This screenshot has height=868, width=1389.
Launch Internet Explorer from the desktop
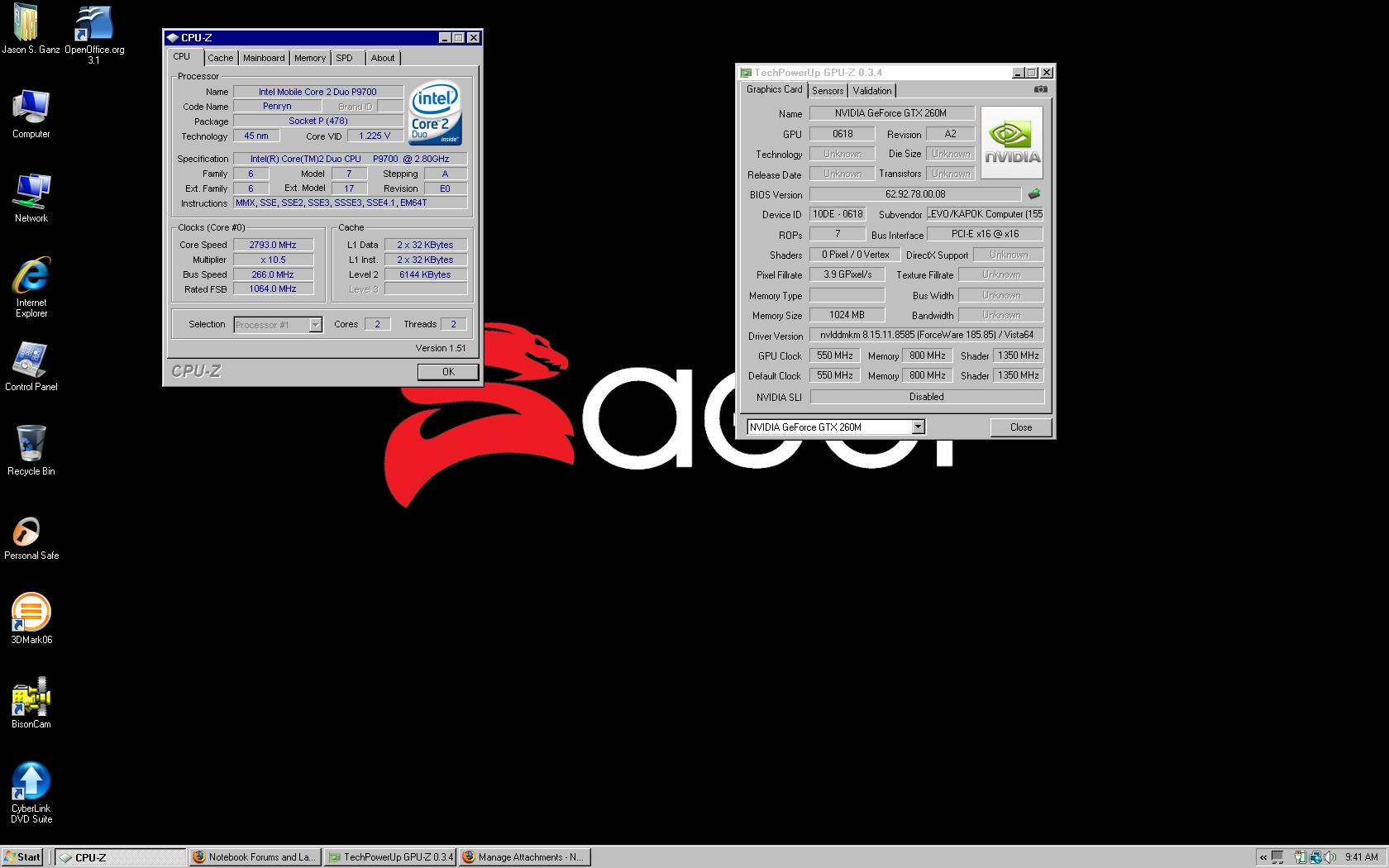(31, 275)
